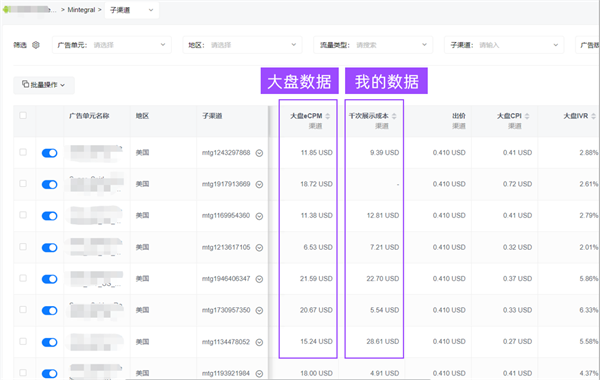Open the 子渠道 breadcrumb dropdown
Viewport: 600px width, 380px height.
(x=132, y=10)
